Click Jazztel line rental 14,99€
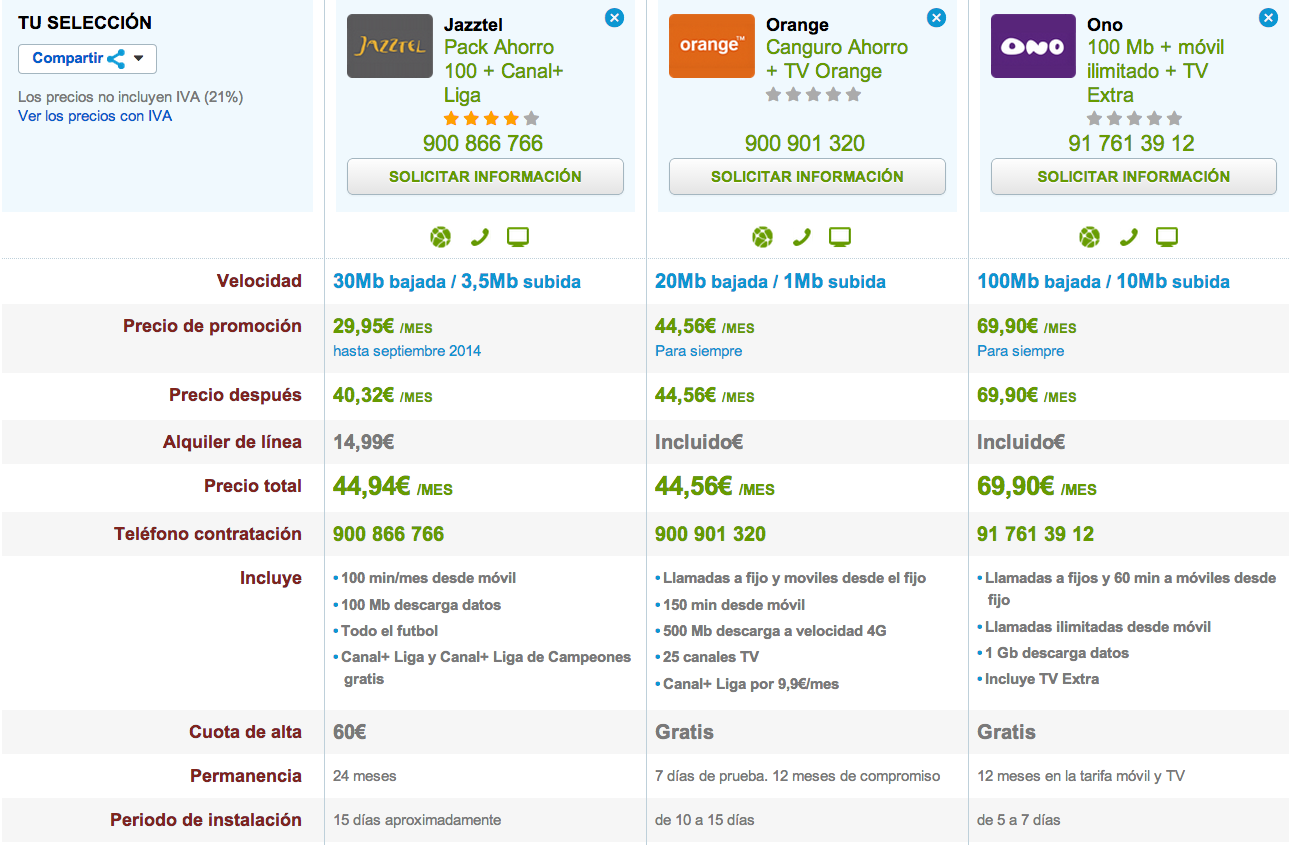1289x845 pixels. [363, 442]
